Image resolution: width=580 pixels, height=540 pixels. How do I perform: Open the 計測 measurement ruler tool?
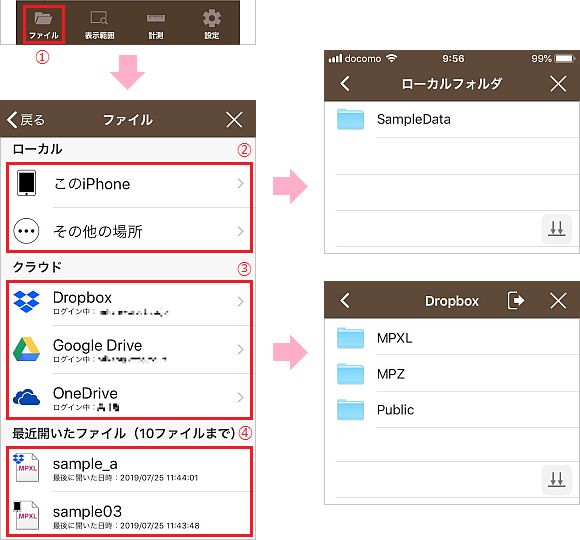click(x=156, y=24)
